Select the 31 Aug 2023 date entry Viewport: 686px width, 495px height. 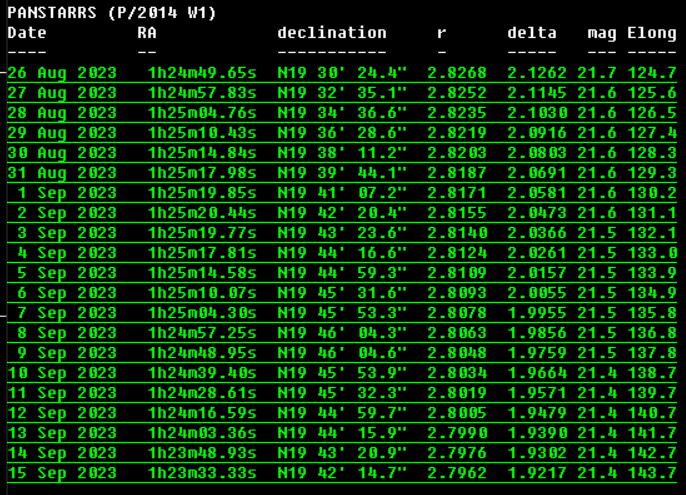click(62, 173)
